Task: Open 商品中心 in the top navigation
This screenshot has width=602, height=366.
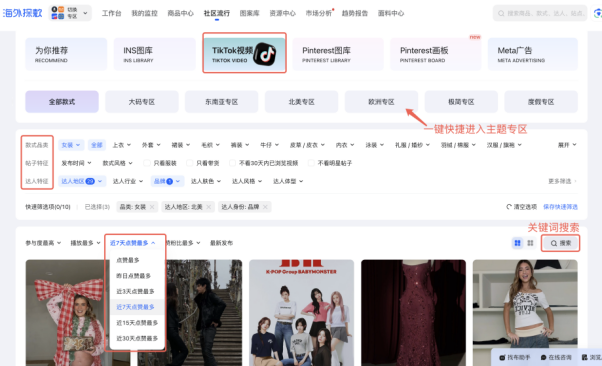Action: (180, 13)
